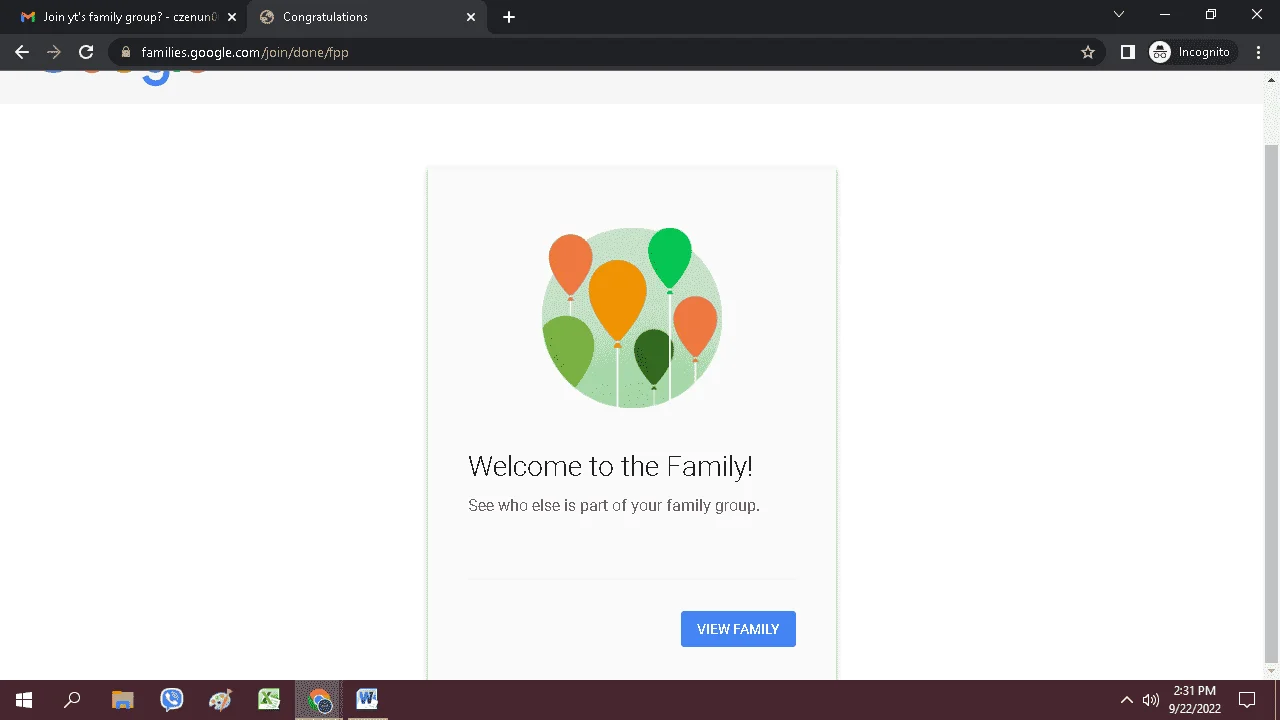
Task: Open the volume control icon
Action: [1151, 700]
